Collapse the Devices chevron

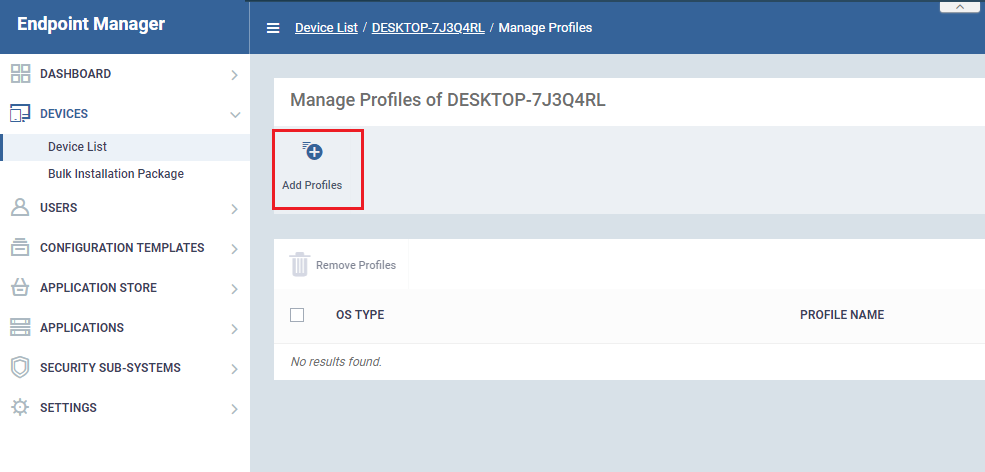pos(235,115)
